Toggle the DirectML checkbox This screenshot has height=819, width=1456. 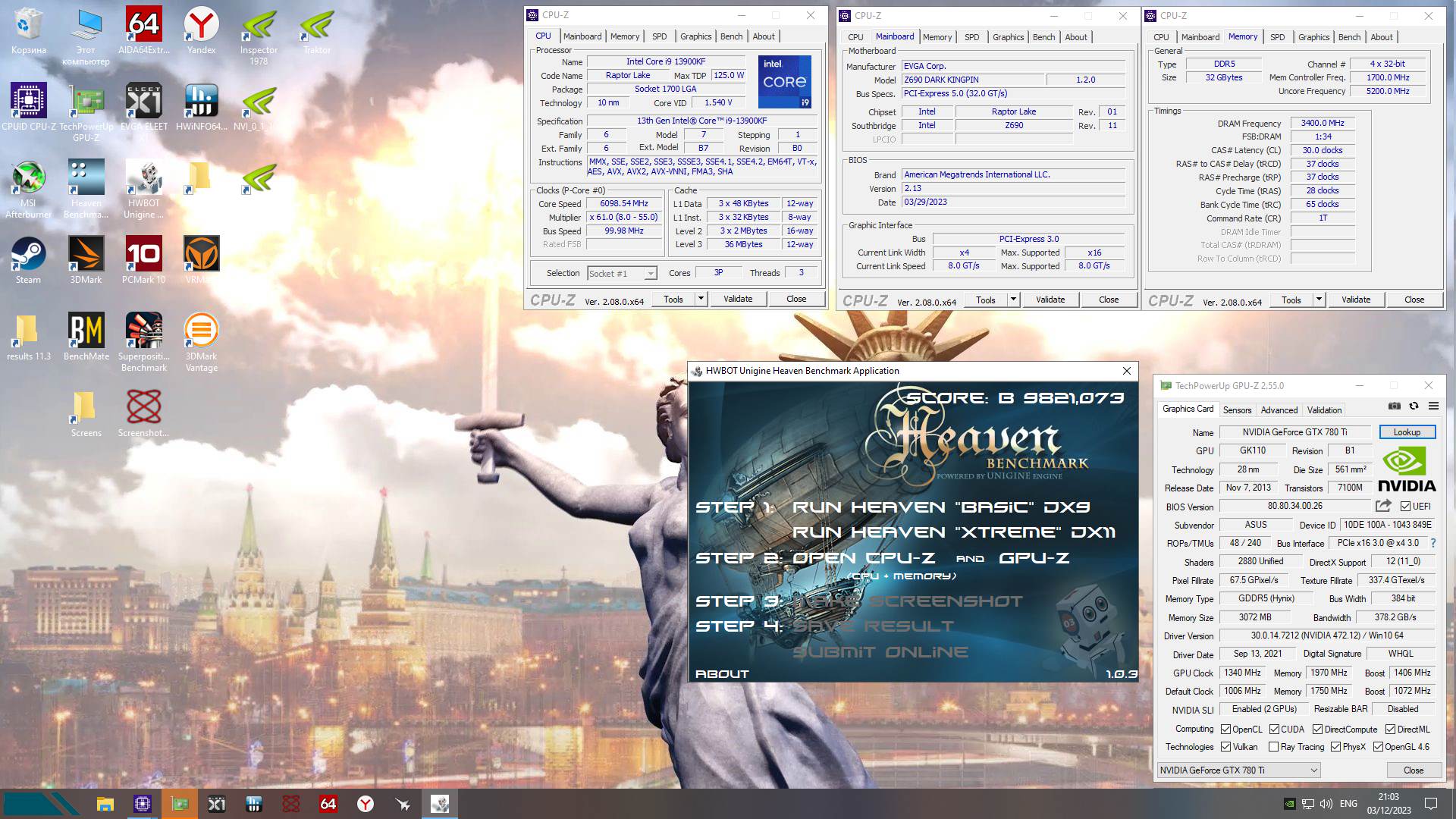click(x=1390, y=730)
